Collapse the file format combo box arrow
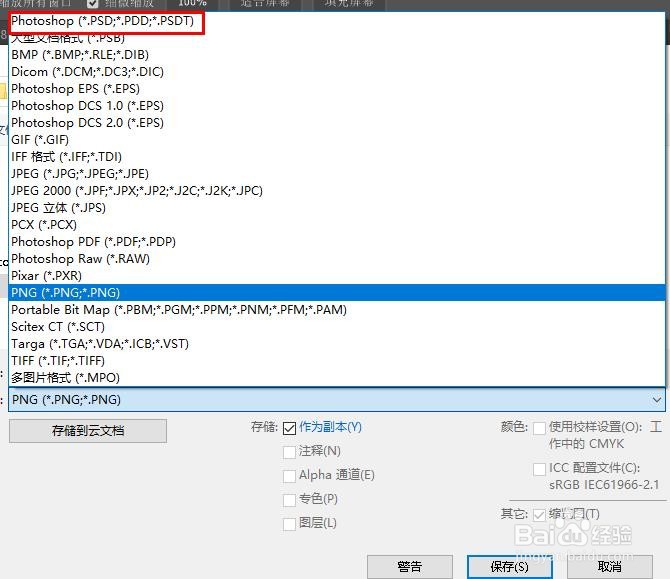Screen dimensions: 670x579 click(x=656, y=400)
